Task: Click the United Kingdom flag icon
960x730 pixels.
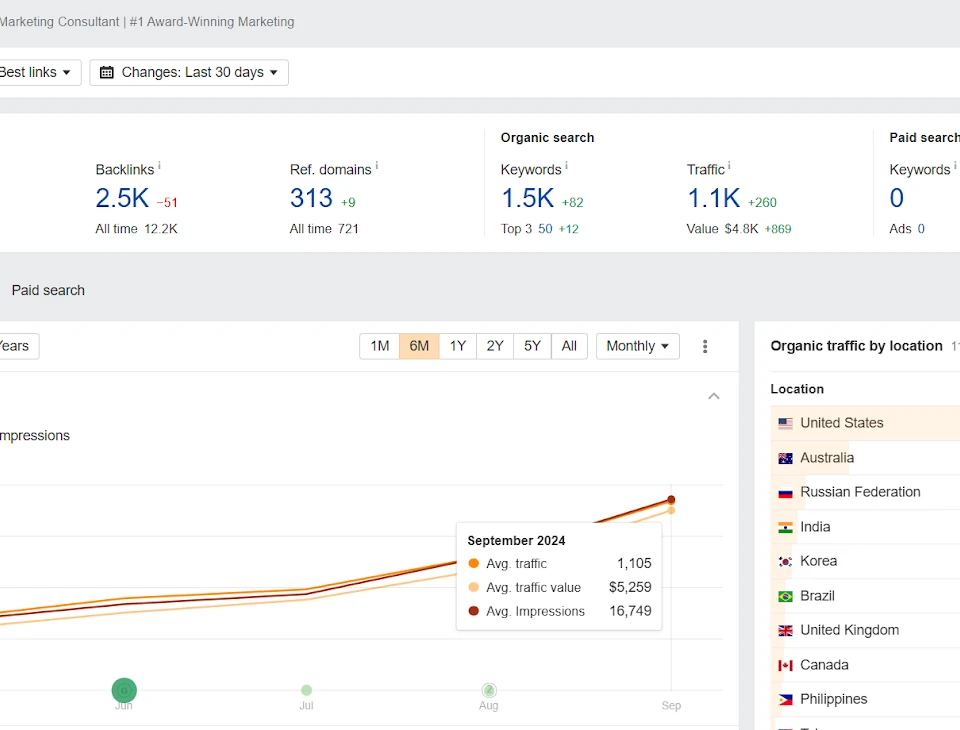Action: (786, 631)
